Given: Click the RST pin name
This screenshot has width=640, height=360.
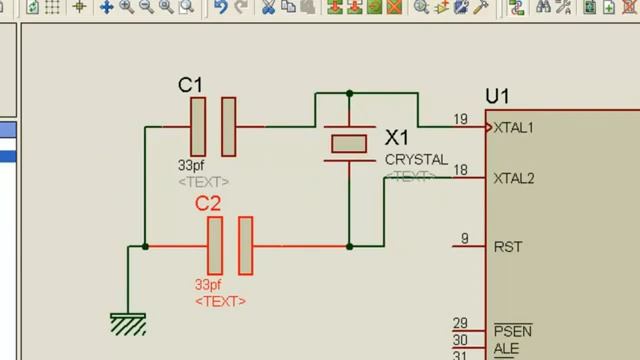Looking at the screenshot, I should [x=508, y=247].
